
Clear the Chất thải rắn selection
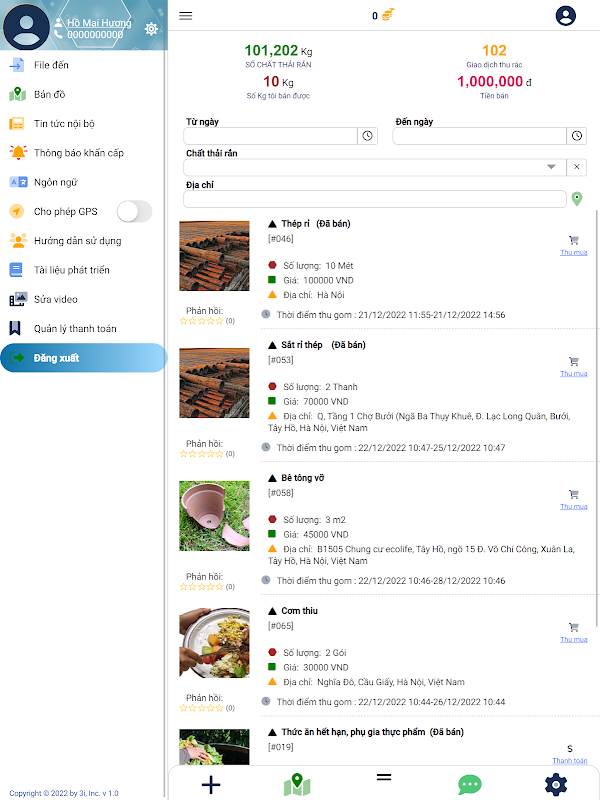tap(577, 167)
